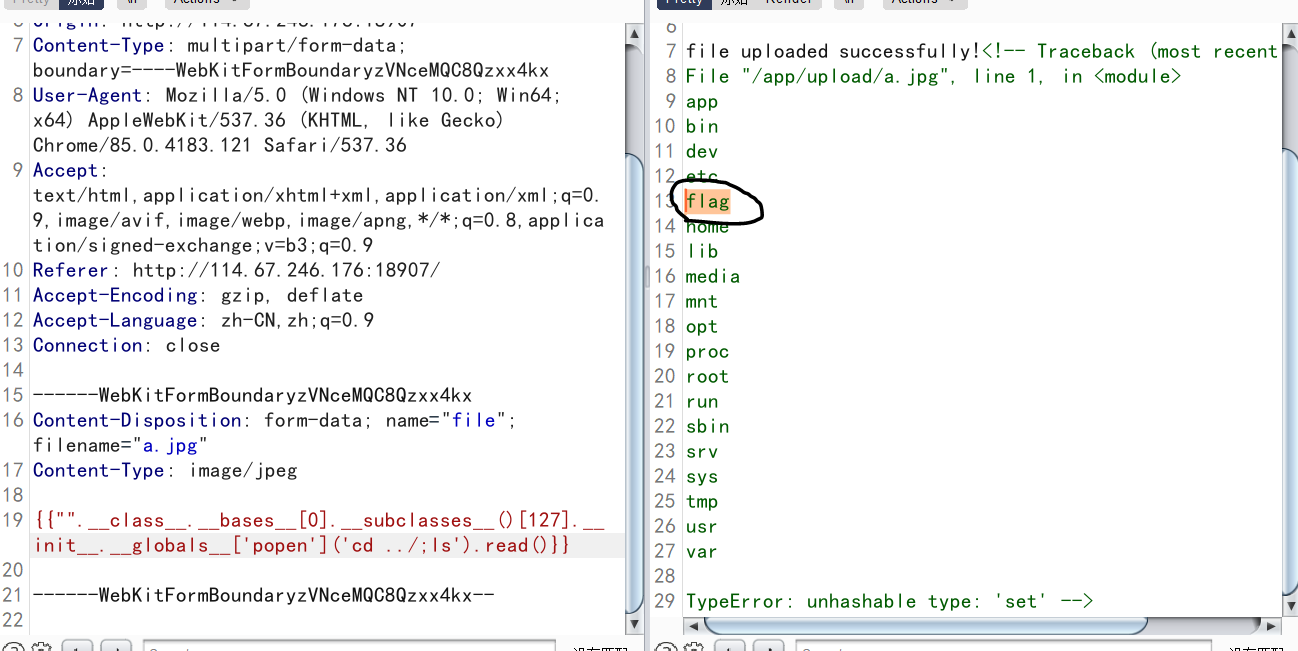Click closing WebKitFormBoundary line 21
The height and width of the screenshot is (651, 1298).
pyautogui.click(x=264, y=595)
